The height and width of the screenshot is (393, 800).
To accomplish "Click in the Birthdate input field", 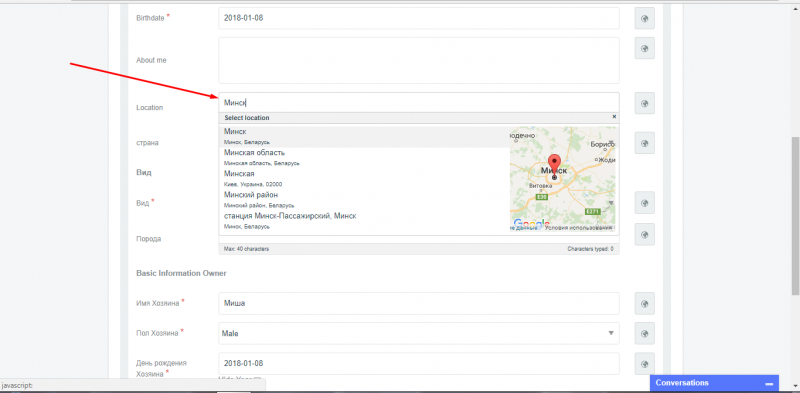I will pos(419,18).
